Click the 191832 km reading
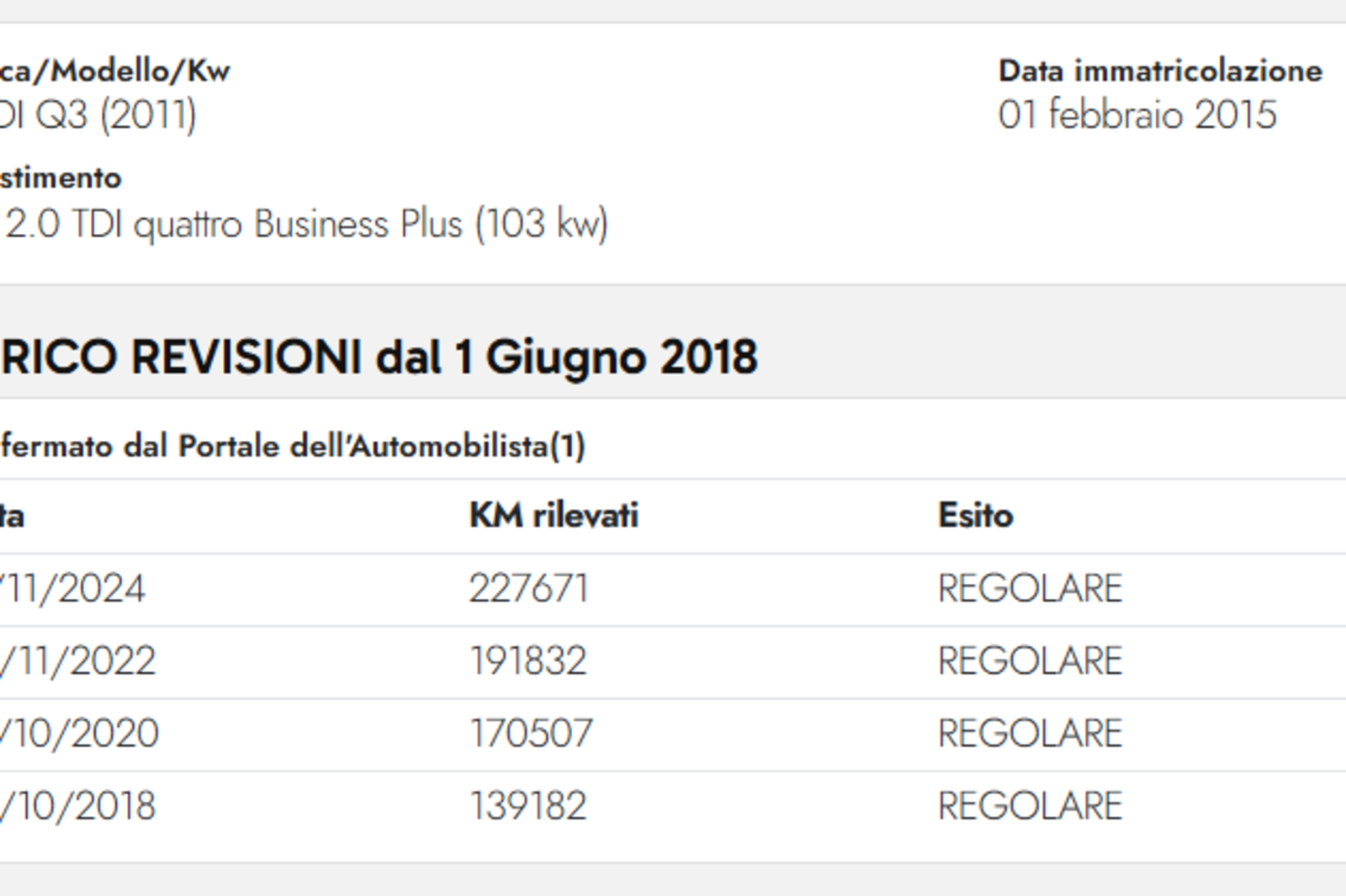 [x=527, y=660]
